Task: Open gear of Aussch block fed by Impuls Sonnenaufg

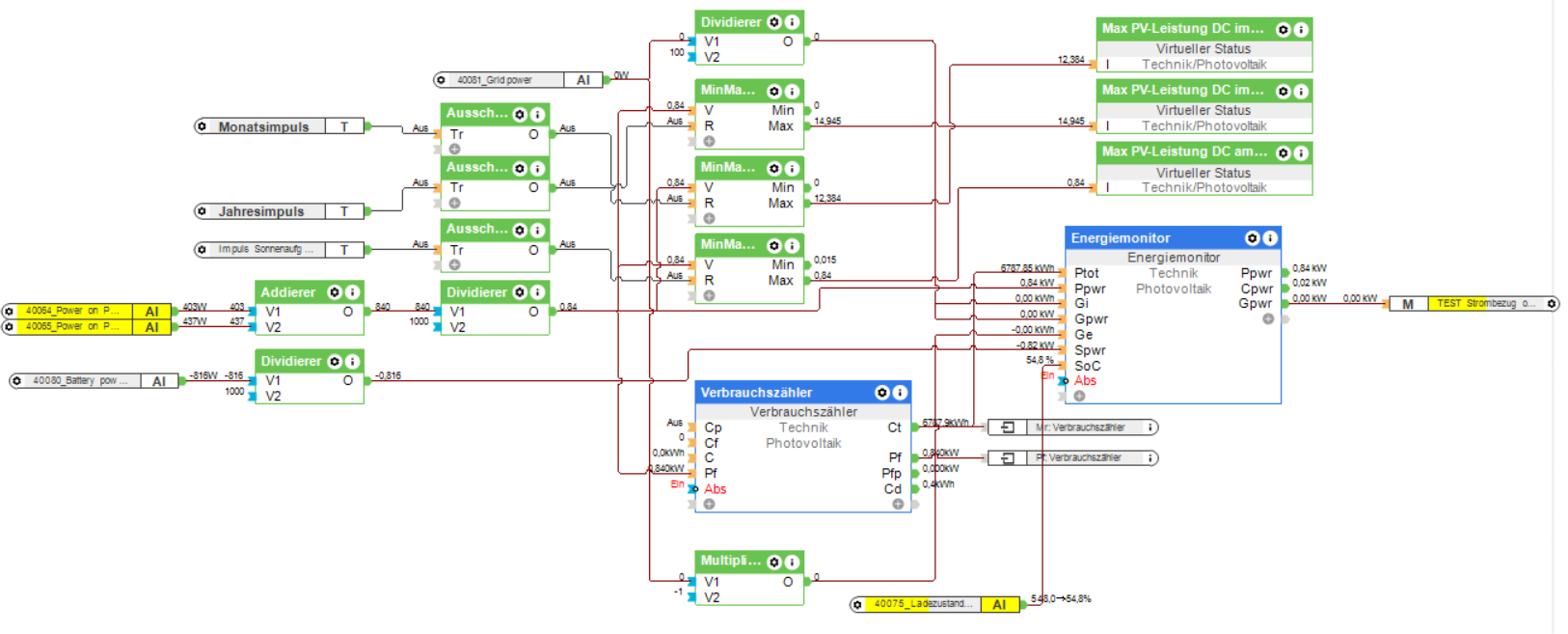Action: point(520,230)
